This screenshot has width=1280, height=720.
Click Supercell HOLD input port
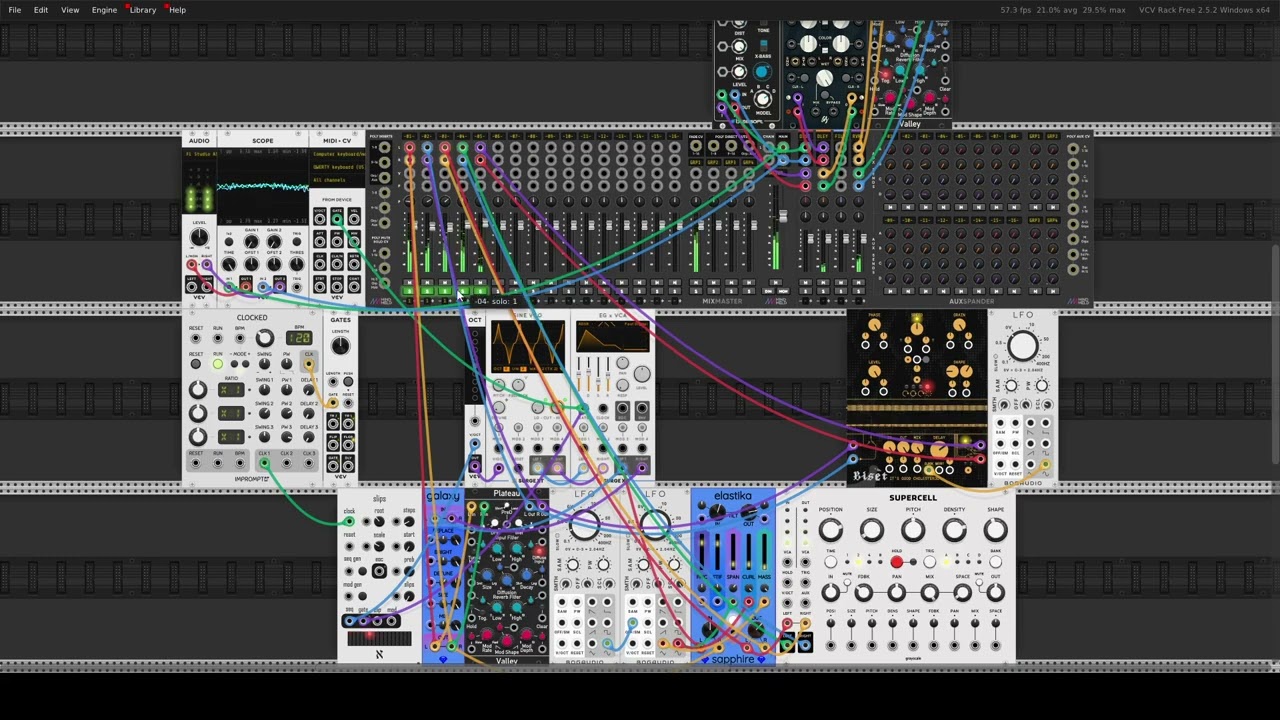(787, 583)
